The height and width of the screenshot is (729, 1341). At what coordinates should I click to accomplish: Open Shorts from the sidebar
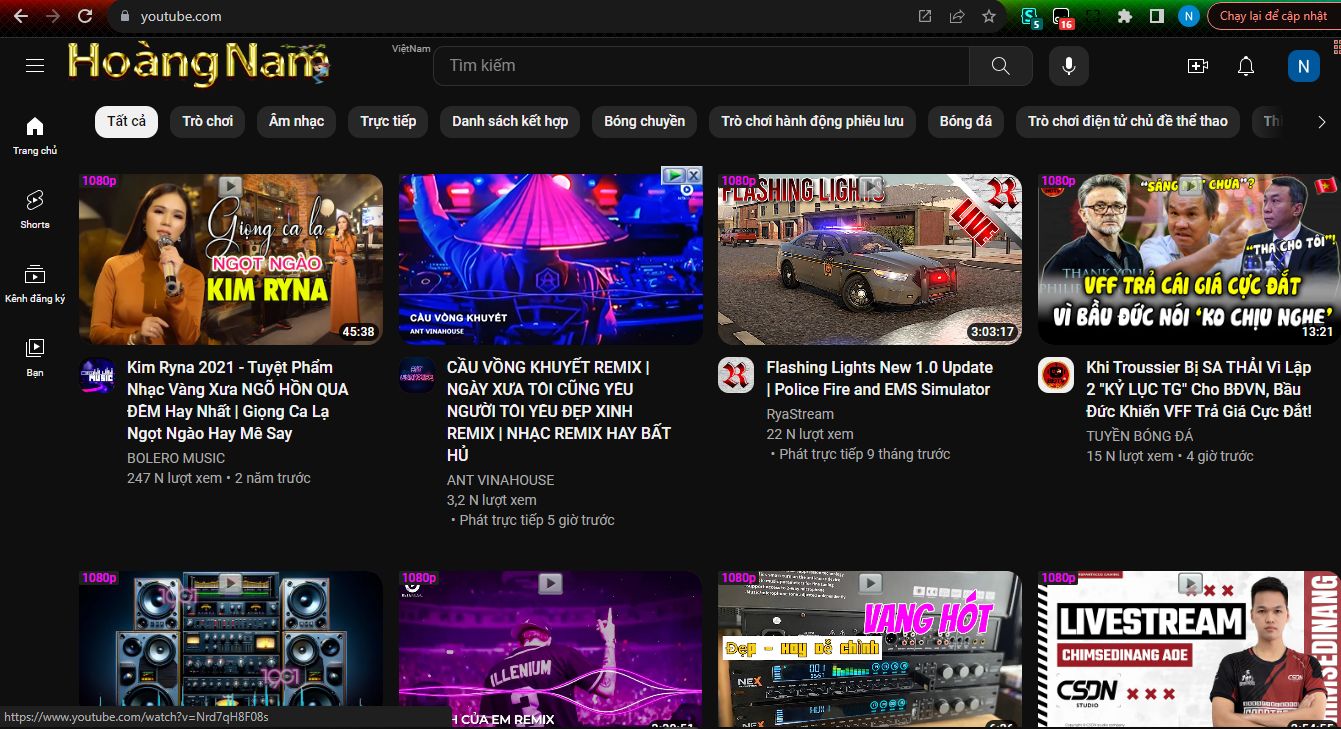[35, 210]
